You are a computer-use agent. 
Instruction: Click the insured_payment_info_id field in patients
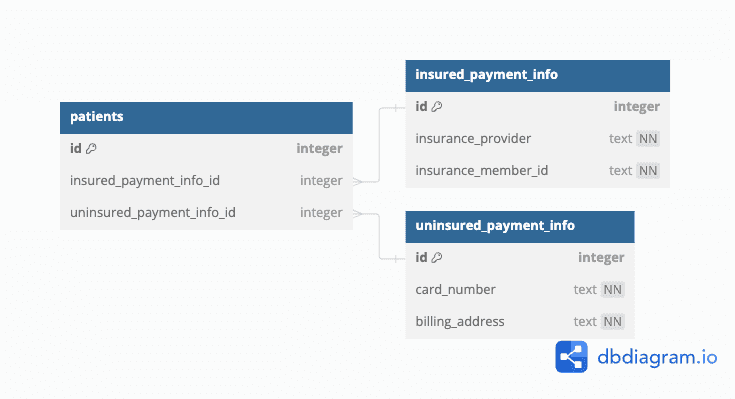click(x=206, y=181)
